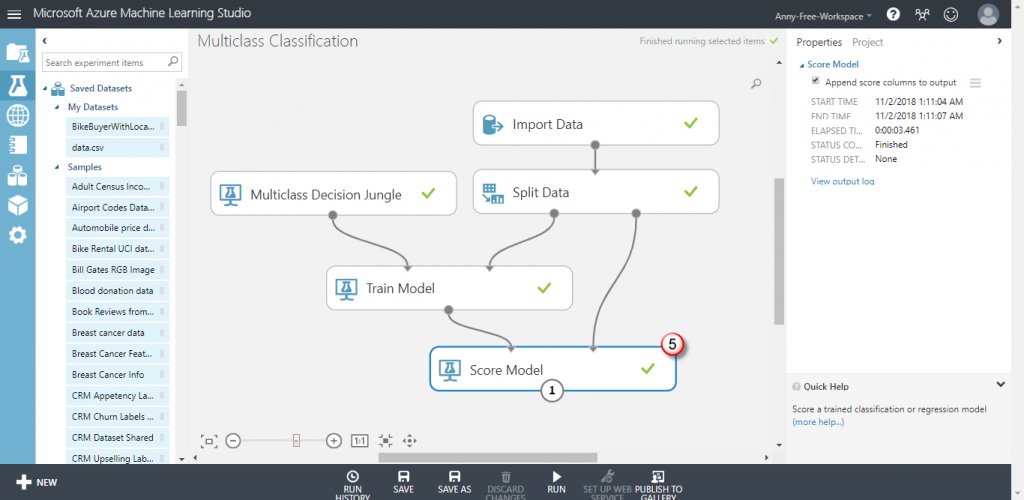Click the zoom-to-fit arrows icon
This screenshot has width=1024, height=500.
point(386,441)
